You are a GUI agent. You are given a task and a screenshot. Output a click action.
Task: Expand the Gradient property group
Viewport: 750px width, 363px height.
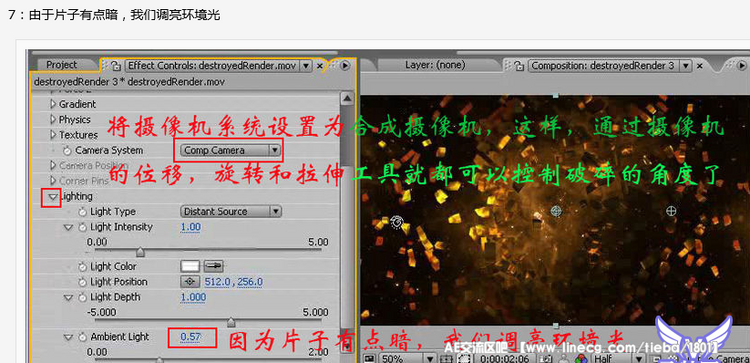[x=53, y=104]
